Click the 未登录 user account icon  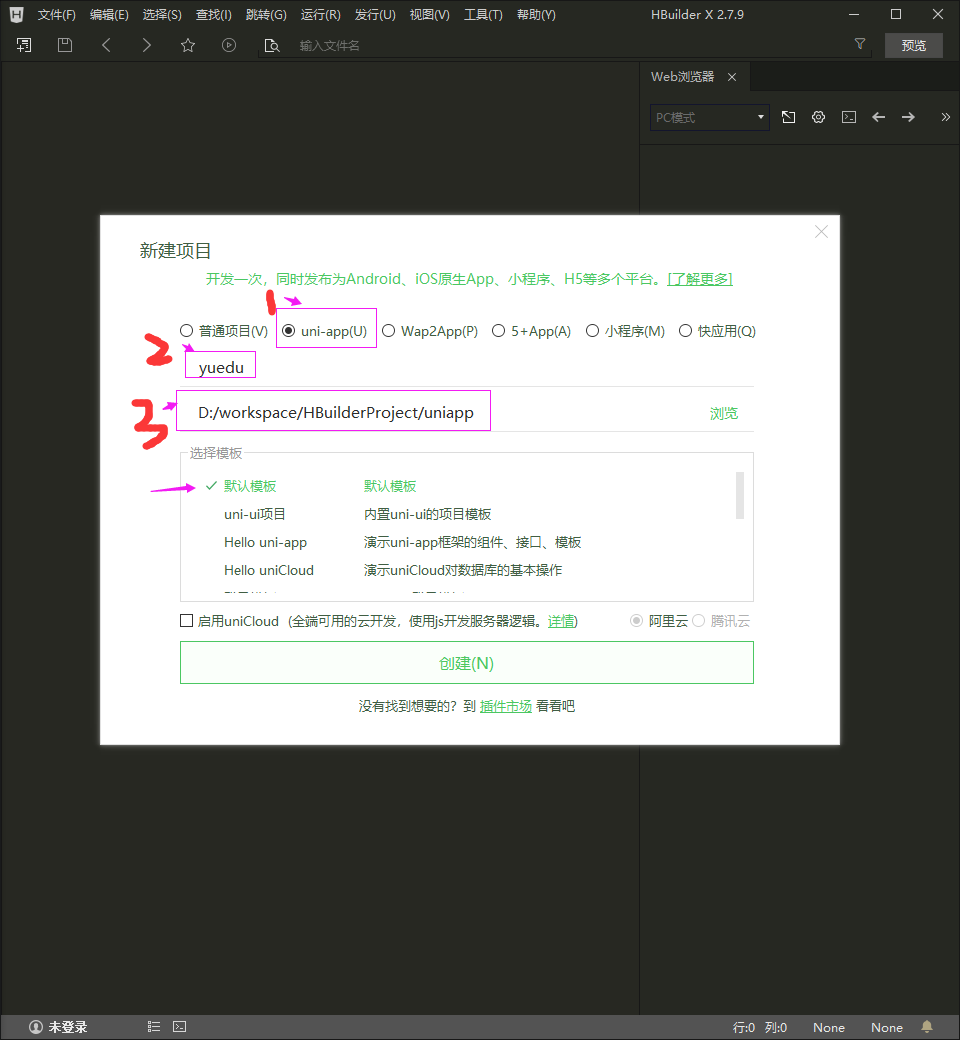pos(36,1027)
